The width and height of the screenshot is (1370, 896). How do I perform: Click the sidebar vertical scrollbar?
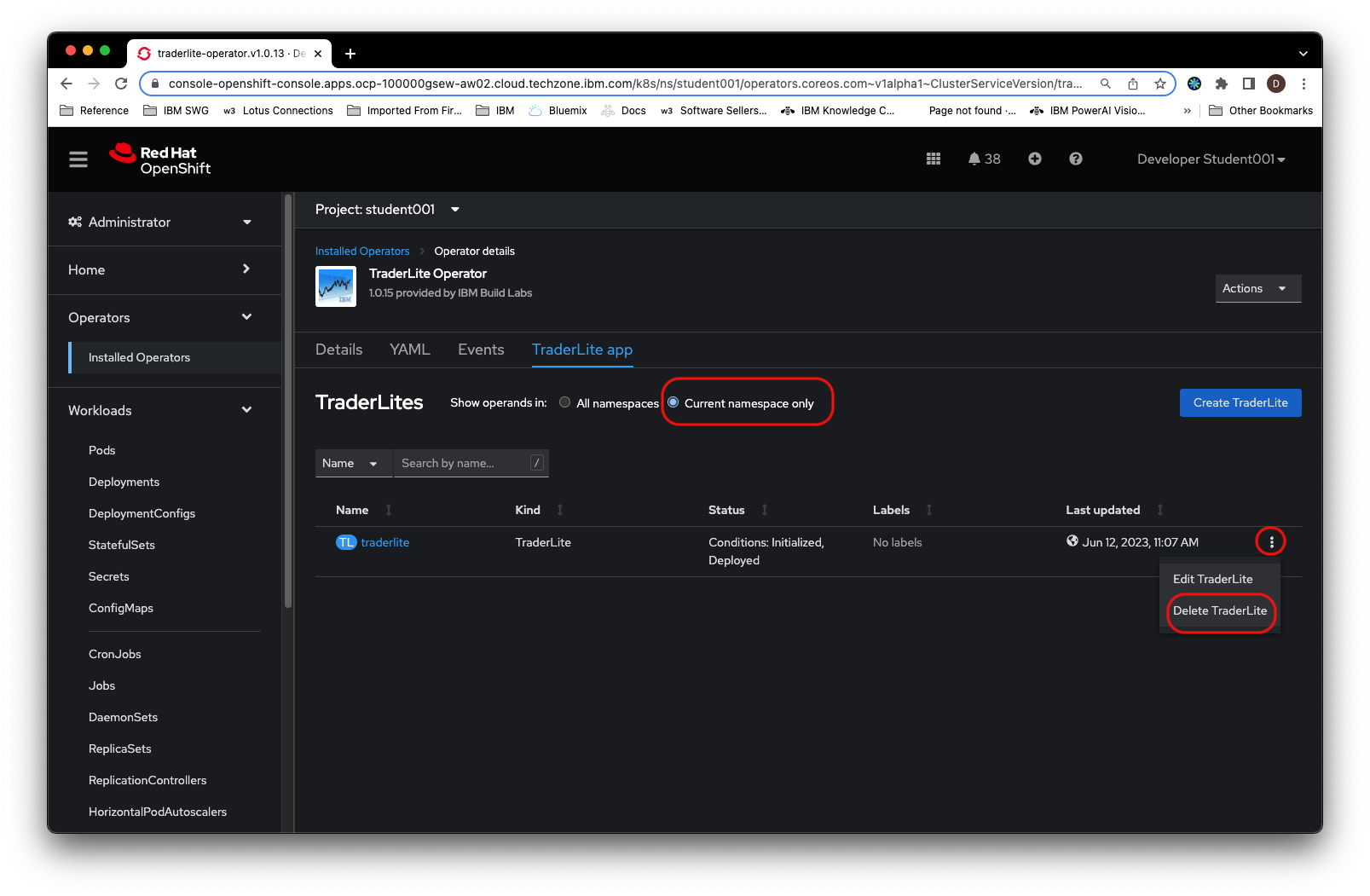point(288,401)
